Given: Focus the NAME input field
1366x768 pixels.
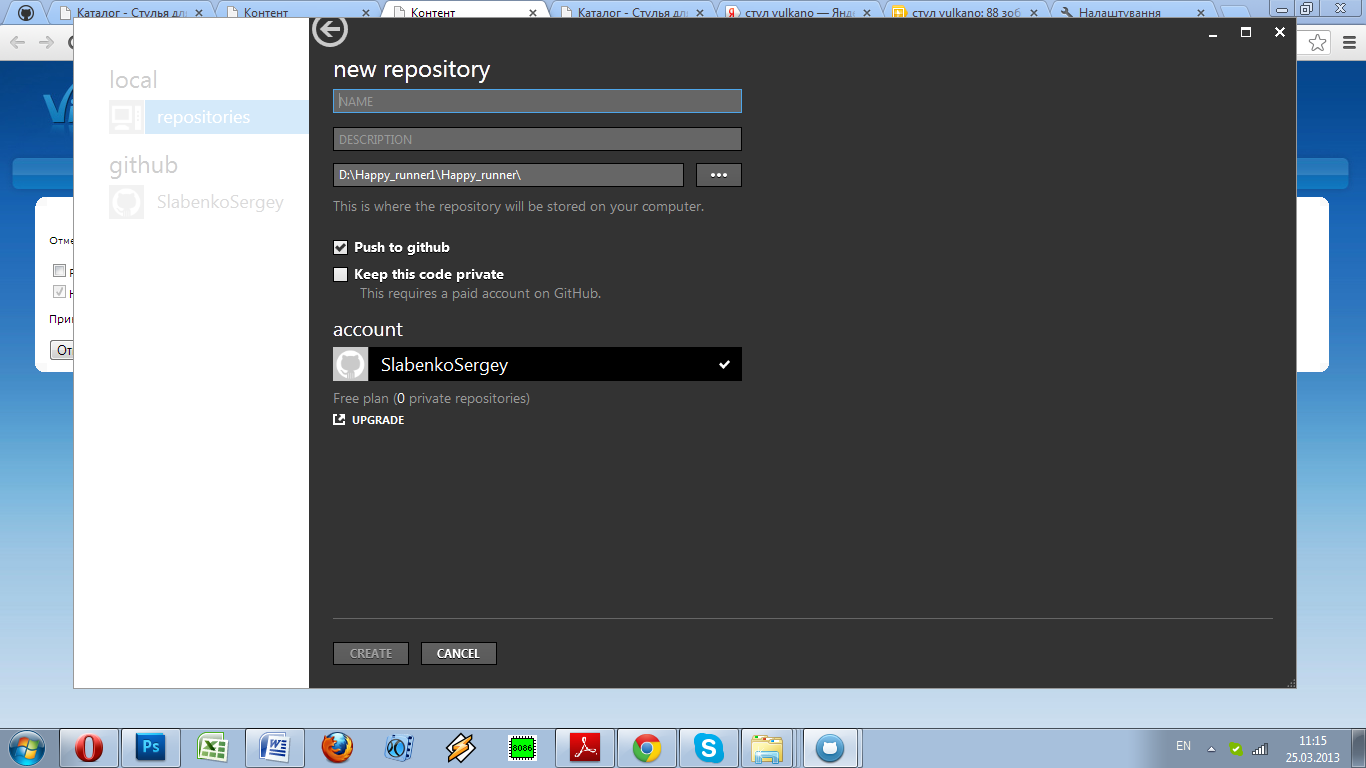Looking at the screenshot, I should point(537,101).
